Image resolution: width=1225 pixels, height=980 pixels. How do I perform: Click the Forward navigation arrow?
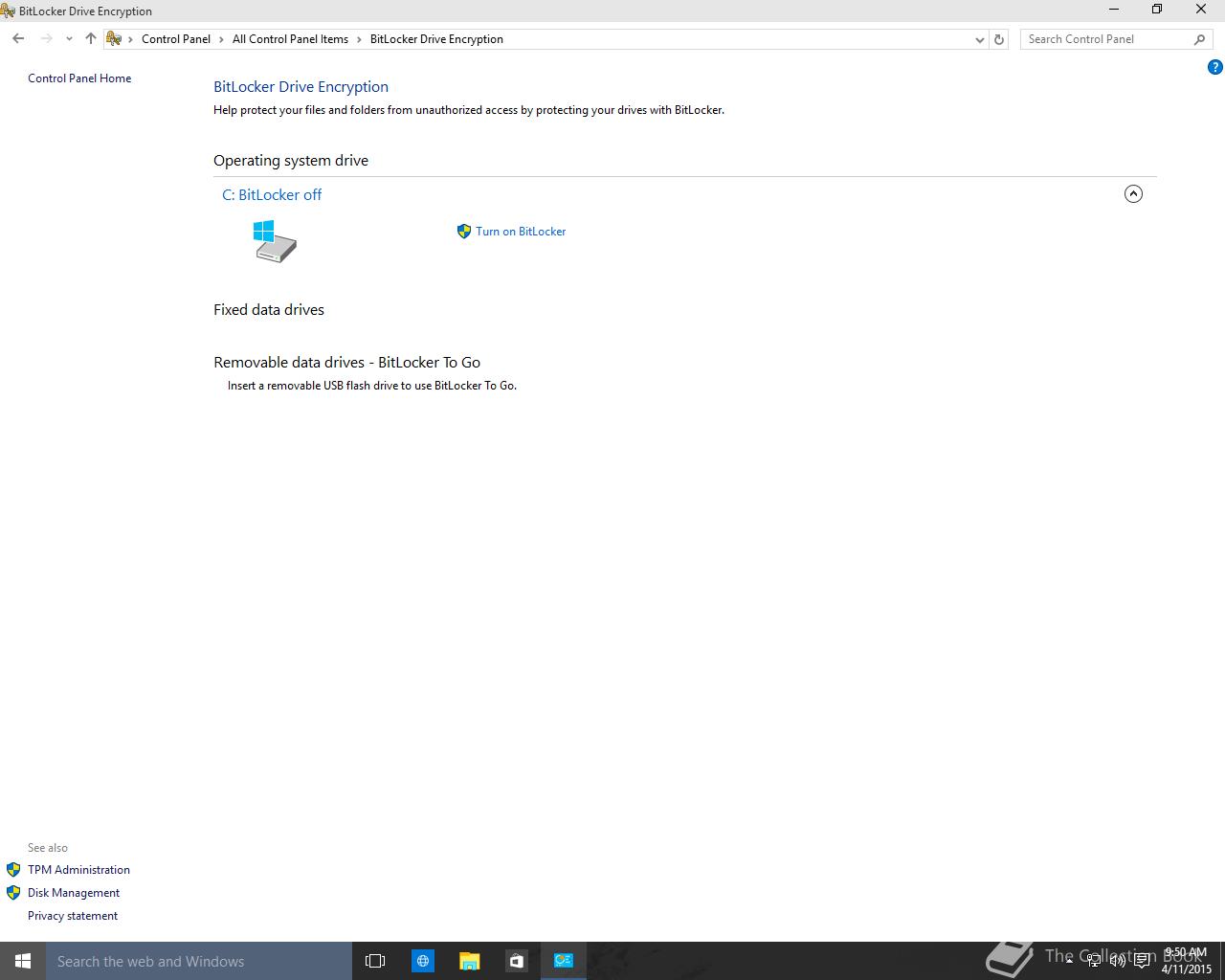coord(46,39)
